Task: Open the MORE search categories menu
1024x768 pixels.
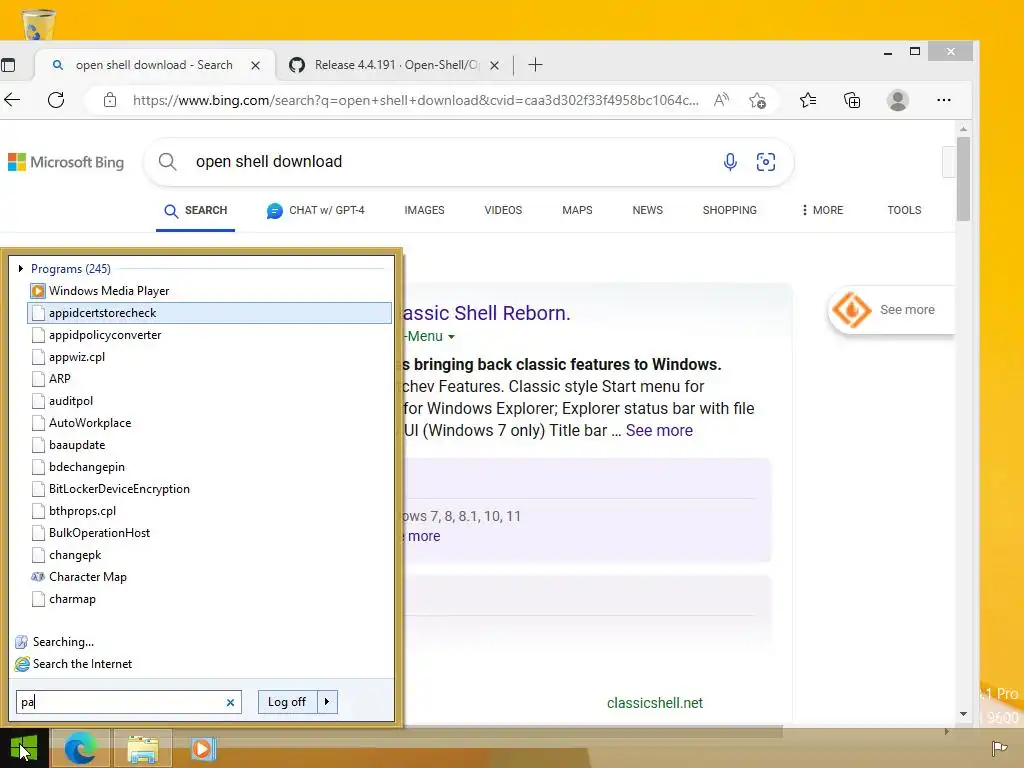Action: point(822,210)
